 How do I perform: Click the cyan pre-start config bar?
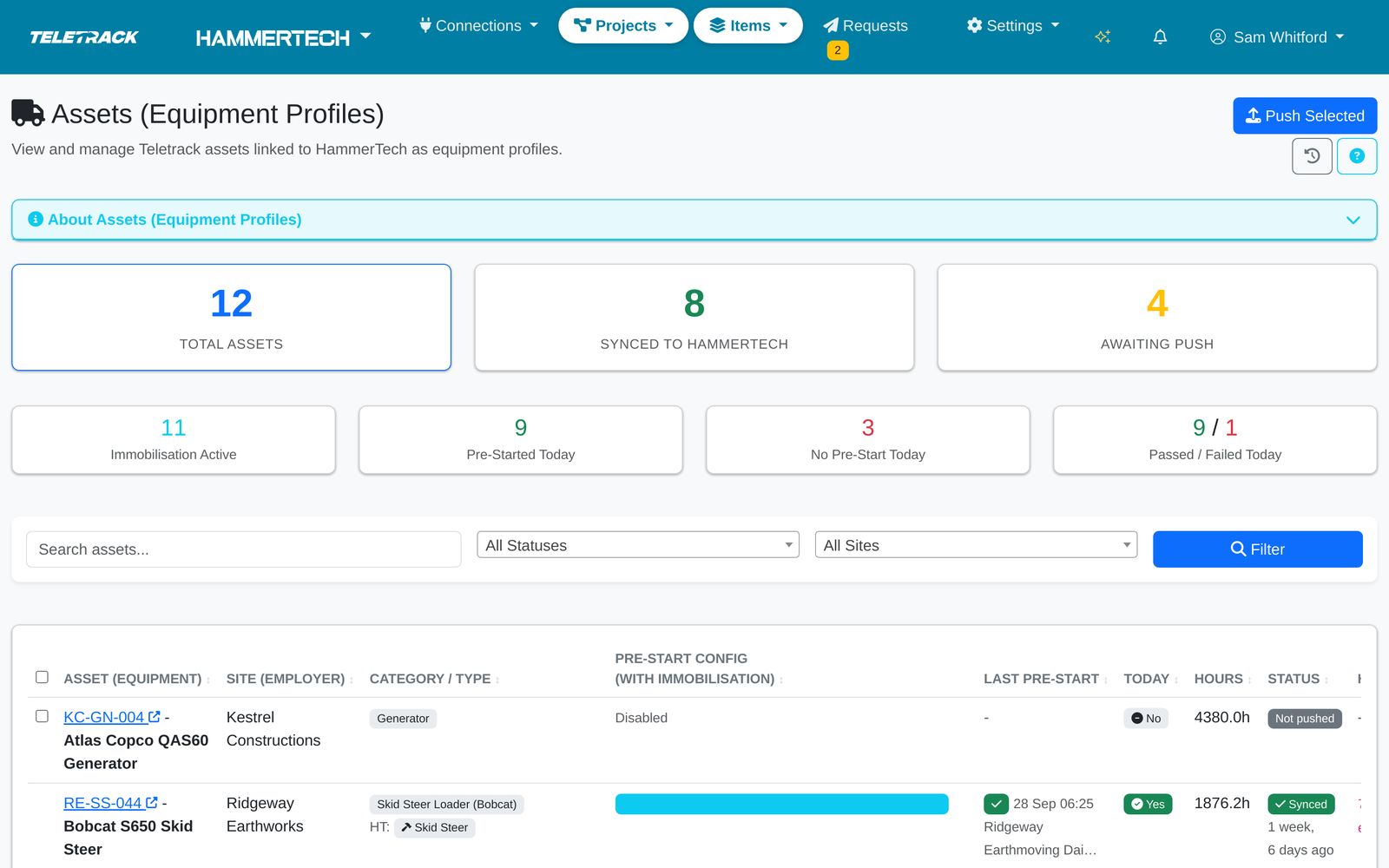[781, 804]
